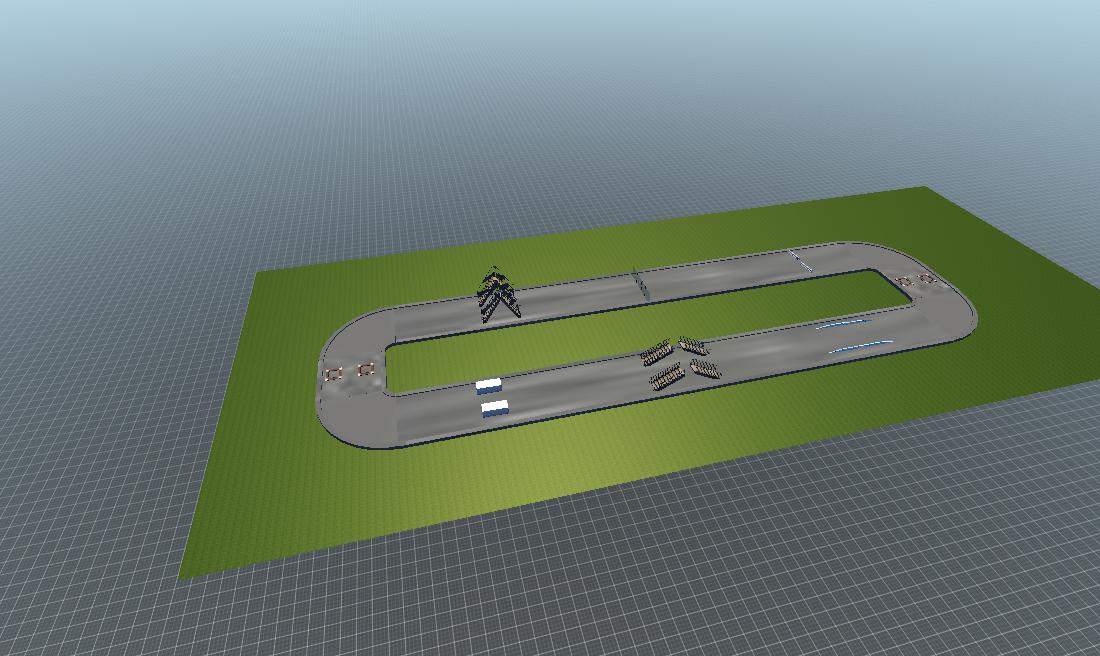Select the lower-left spike strip in the cluster
Viewport: 1100px width, 656px height.
click(666, 377)
